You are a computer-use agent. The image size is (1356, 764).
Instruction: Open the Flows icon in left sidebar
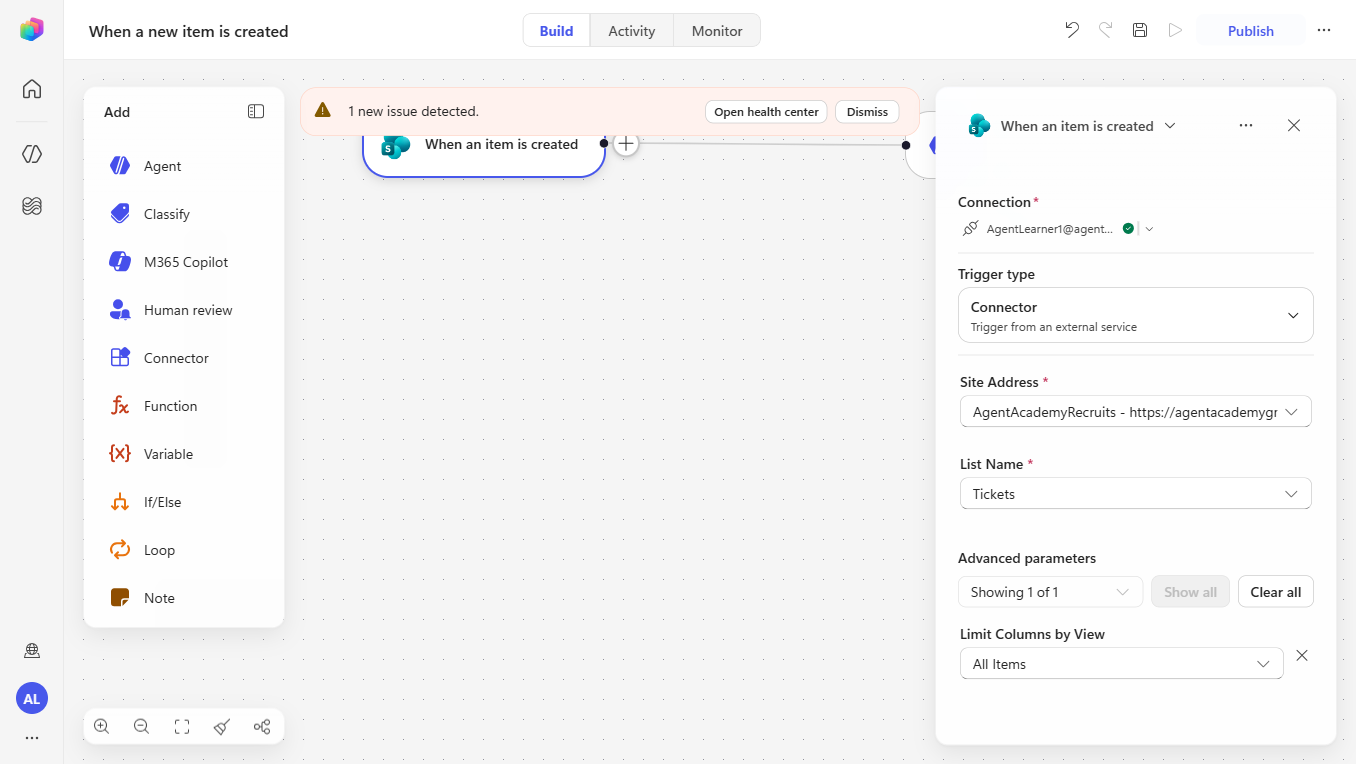[x=32, y=206]
